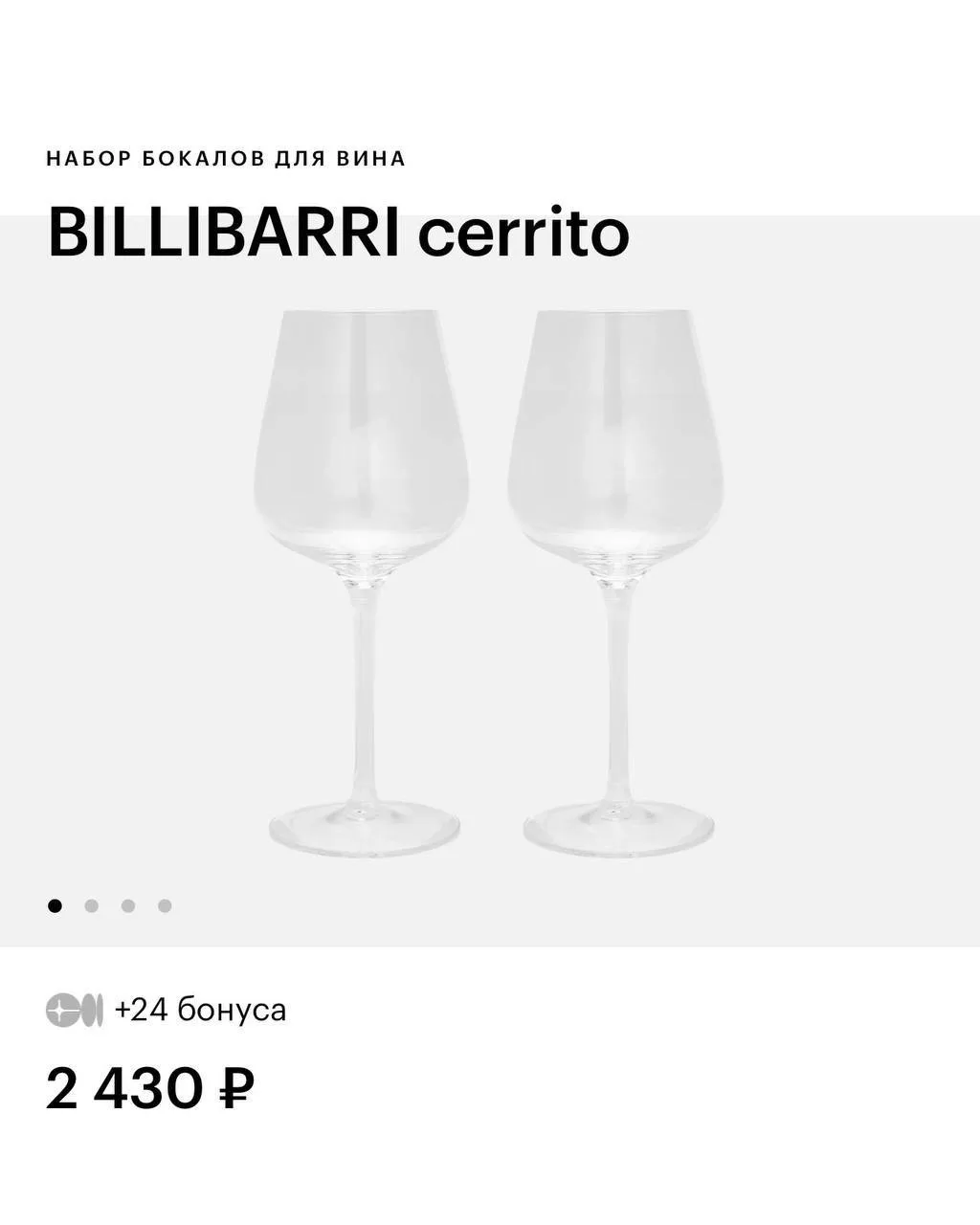Jump to the fourth carousel dot
The image size is (980, 1225).
point(165,905)
